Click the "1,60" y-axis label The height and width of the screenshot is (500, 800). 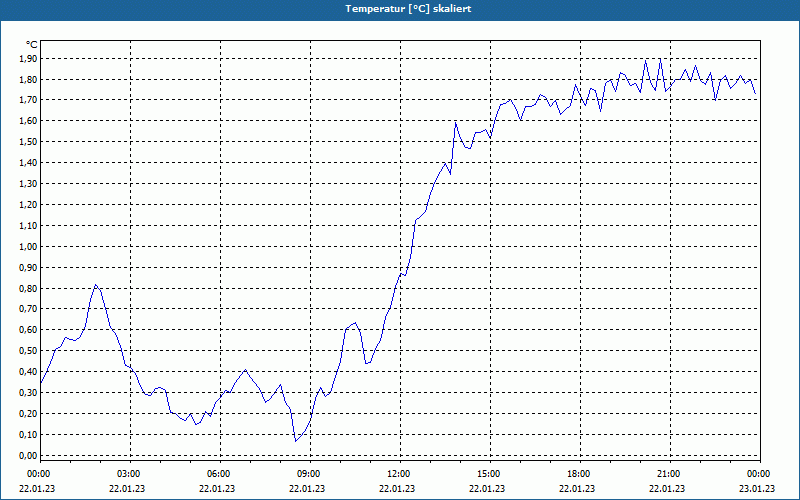coord(30,121)
